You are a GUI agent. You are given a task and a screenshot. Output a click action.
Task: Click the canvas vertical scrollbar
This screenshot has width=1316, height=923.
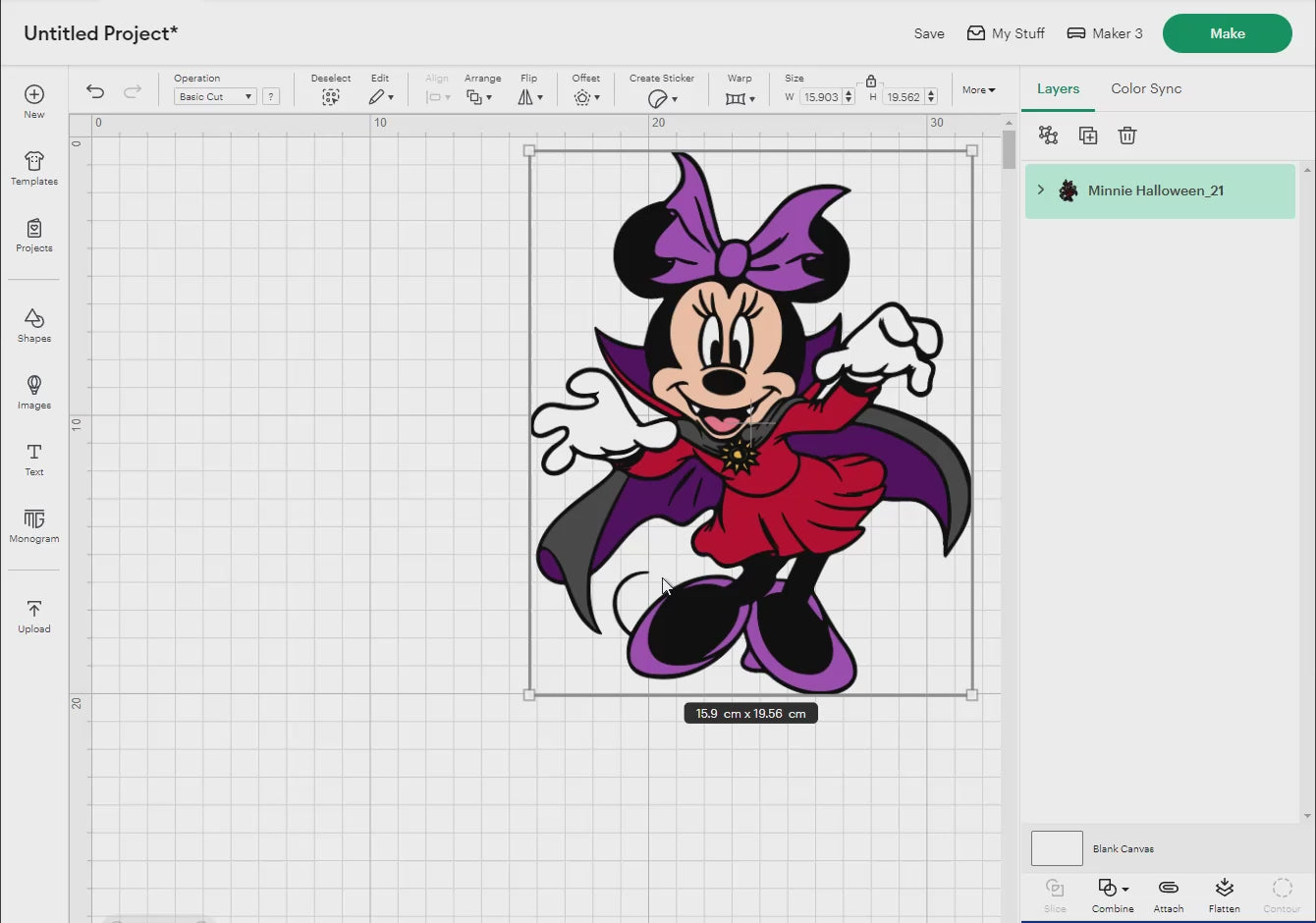(1009, 149)
